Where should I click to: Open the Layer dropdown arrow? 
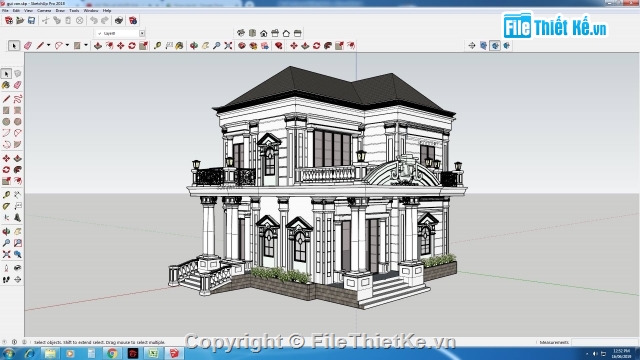pos(142,33)
